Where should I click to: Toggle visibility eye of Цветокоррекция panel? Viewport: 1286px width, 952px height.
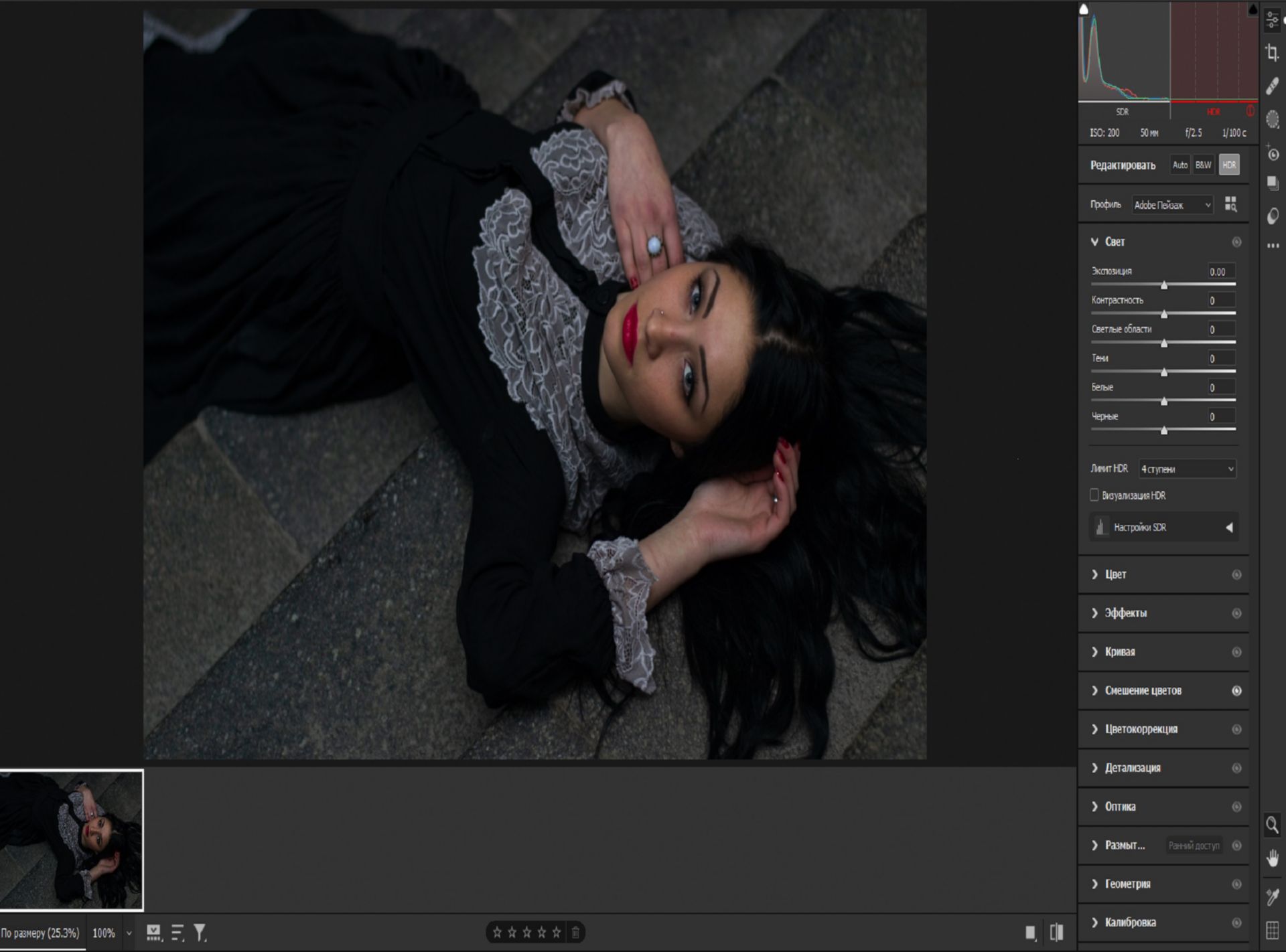1236,729
